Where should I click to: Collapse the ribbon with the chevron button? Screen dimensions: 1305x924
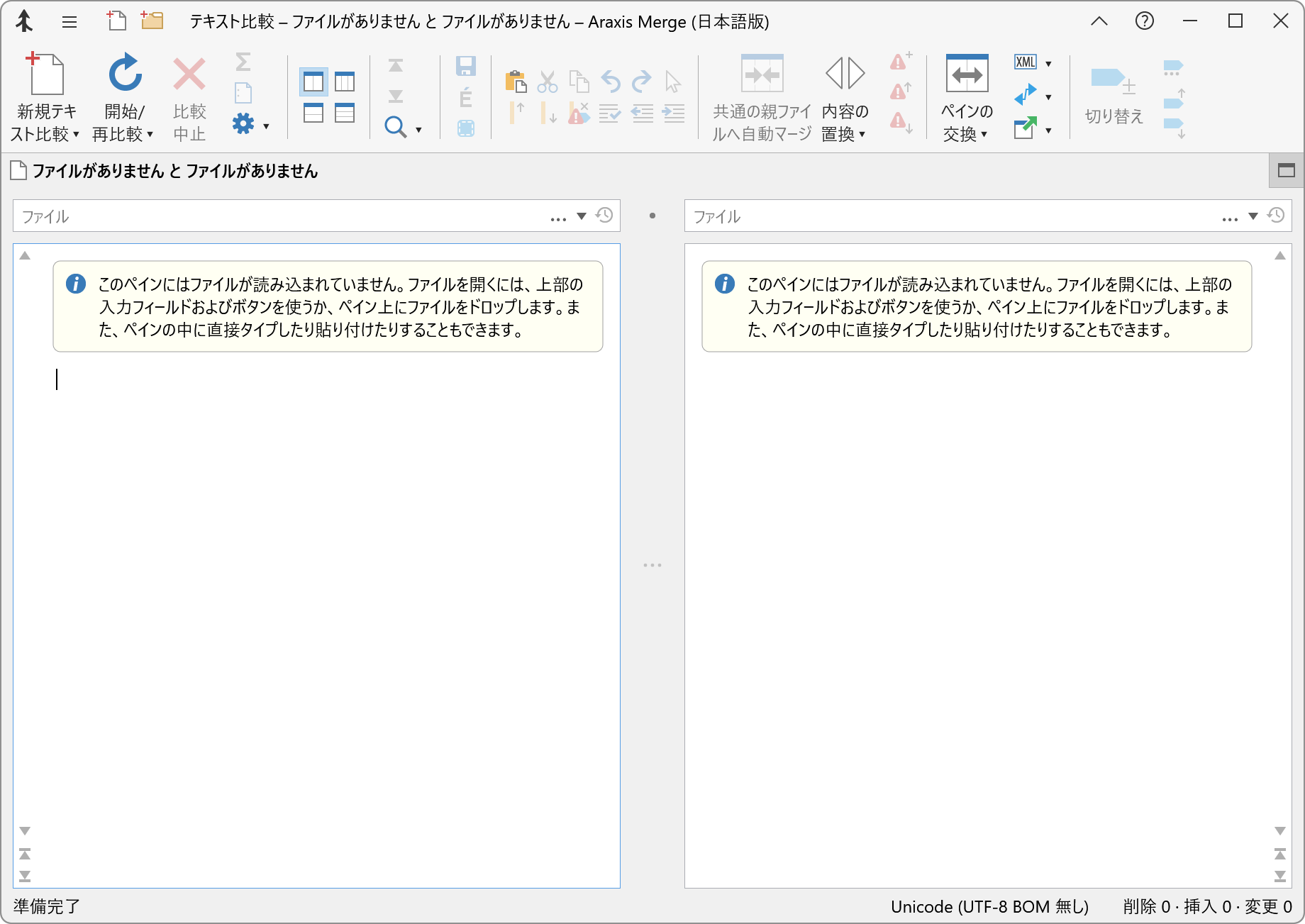click(1099, 21)
